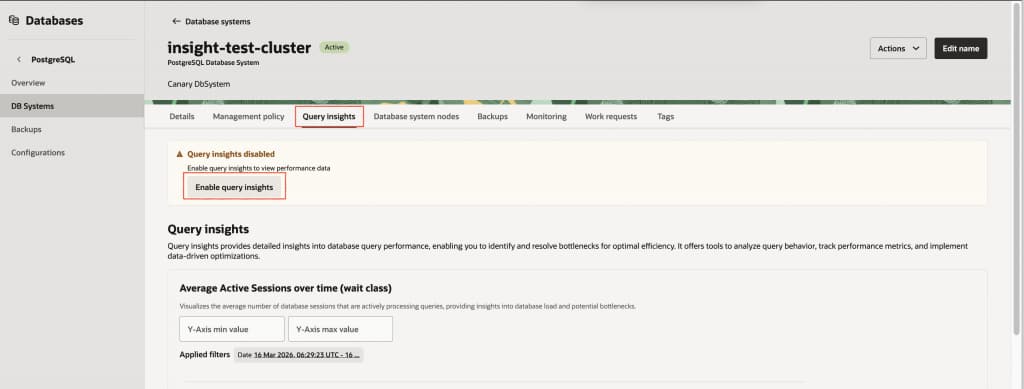This screenshot has width=1024, height=389.
Task: Open Backups in the left sidebar
Action: (26, 129)
